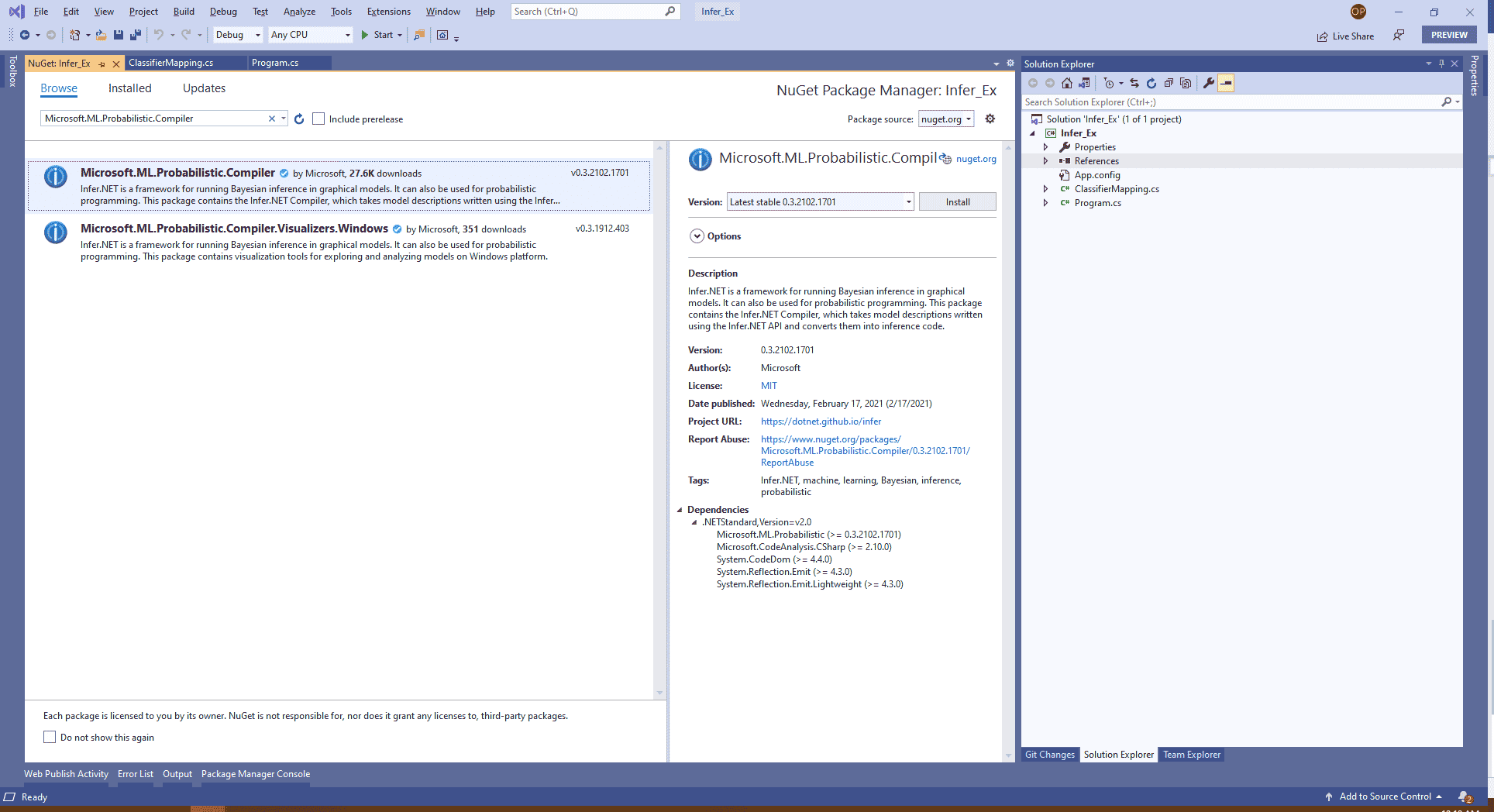Click the New Project toolbar icon

click(74, 35)
